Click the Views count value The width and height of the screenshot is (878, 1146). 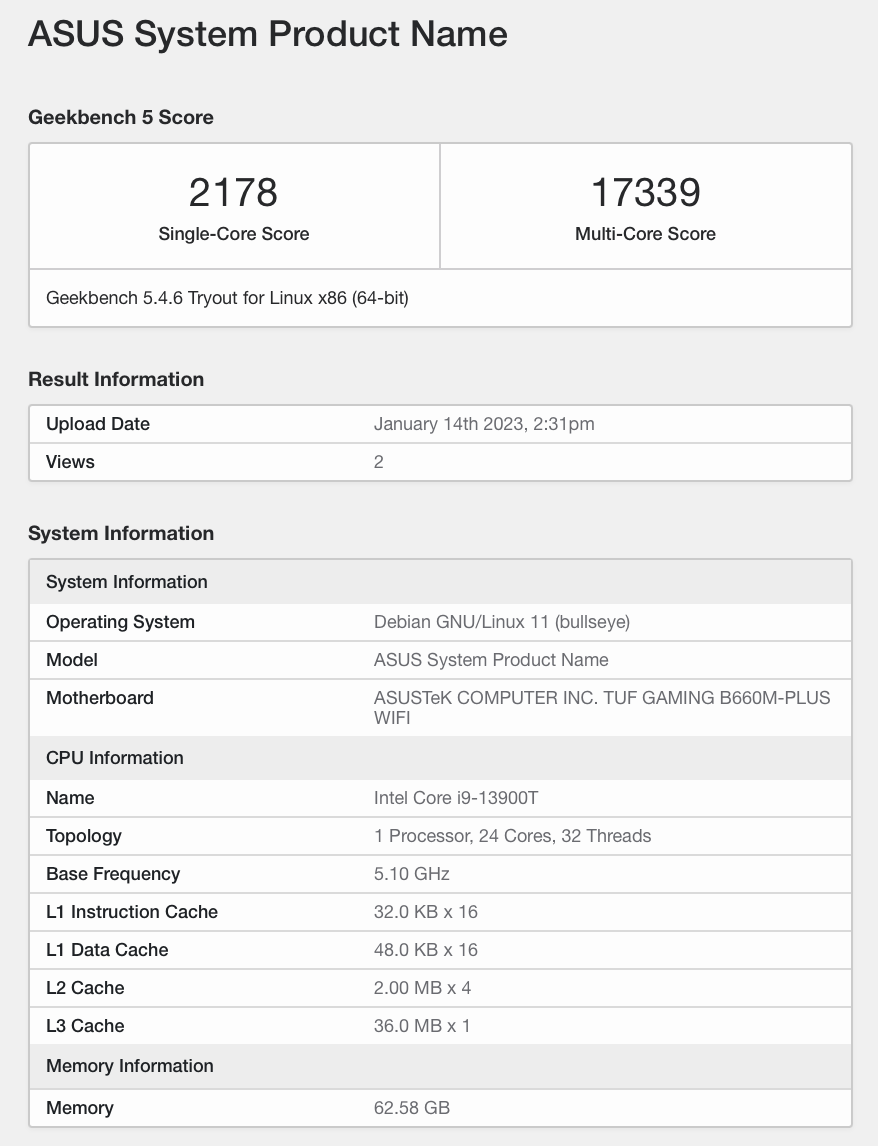tap(379, 462)
